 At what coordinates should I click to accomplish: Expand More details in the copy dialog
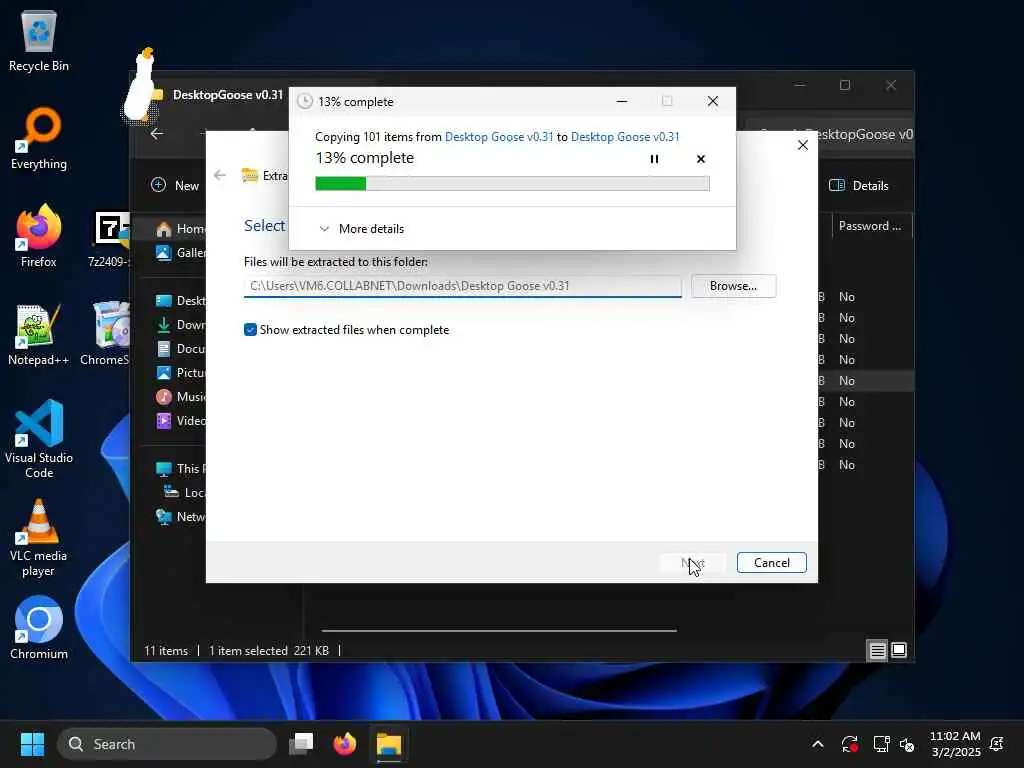point(362,229)
